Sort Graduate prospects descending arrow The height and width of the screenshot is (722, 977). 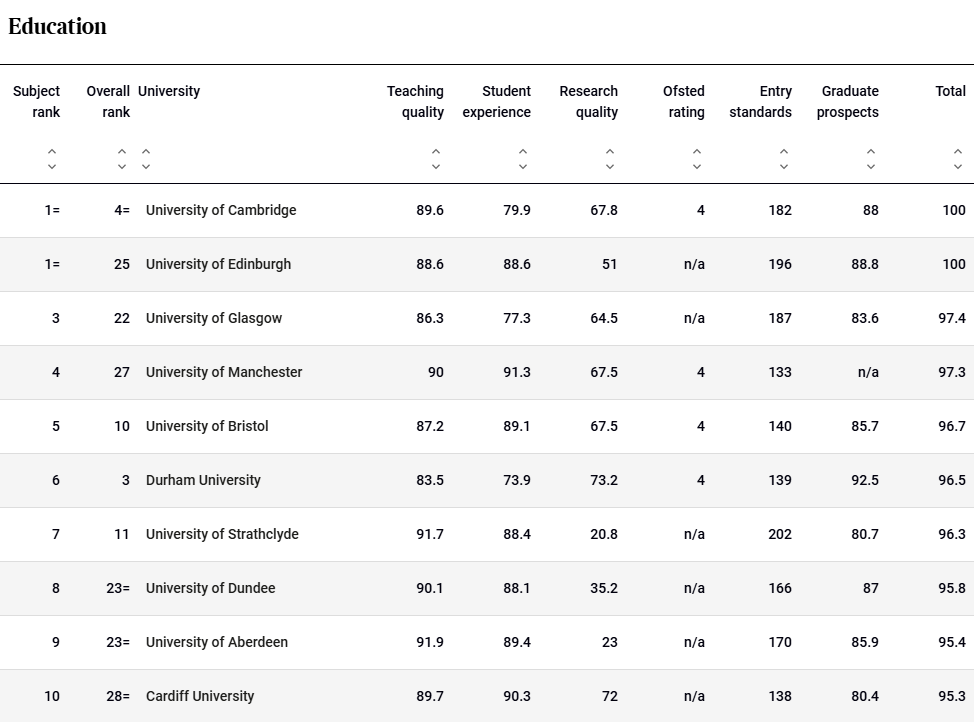tap(871, 166)
